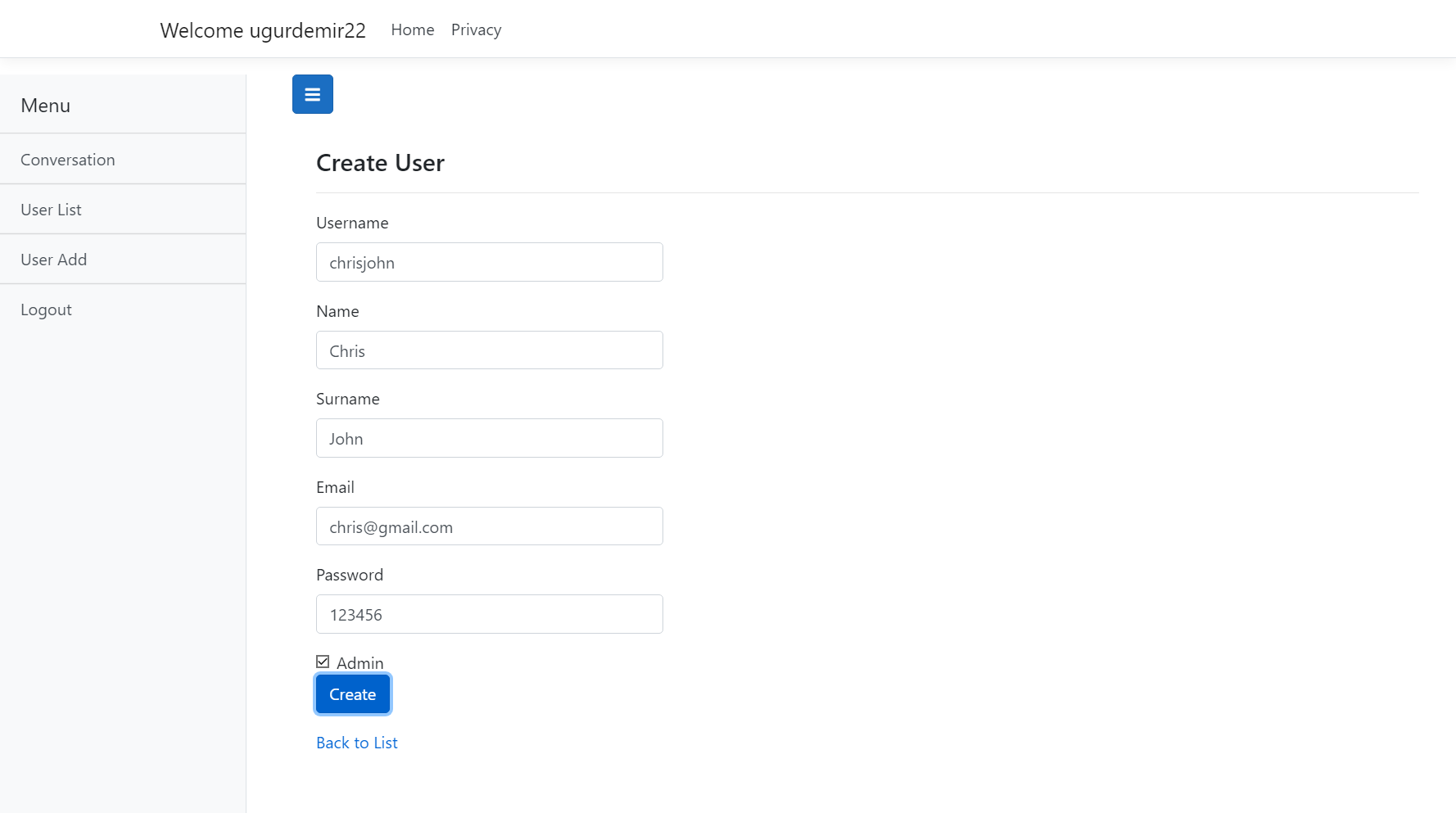Select the Password field showing 123456
Image resolution: width=1456 pixels, height=813 pixels.
tap(489, 614)
